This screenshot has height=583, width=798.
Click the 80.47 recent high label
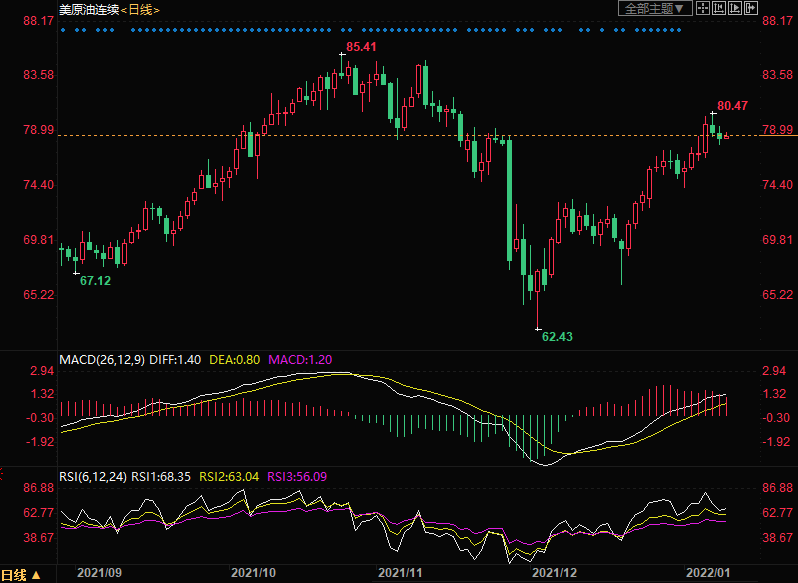tap(732, 105)
